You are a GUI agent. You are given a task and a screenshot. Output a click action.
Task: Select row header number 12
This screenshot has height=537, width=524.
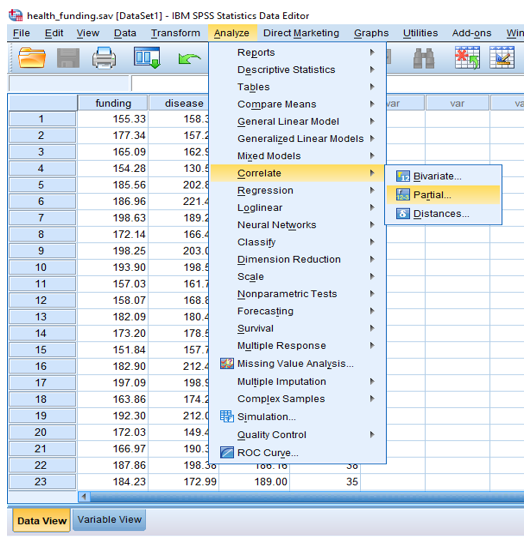point(42,300)
